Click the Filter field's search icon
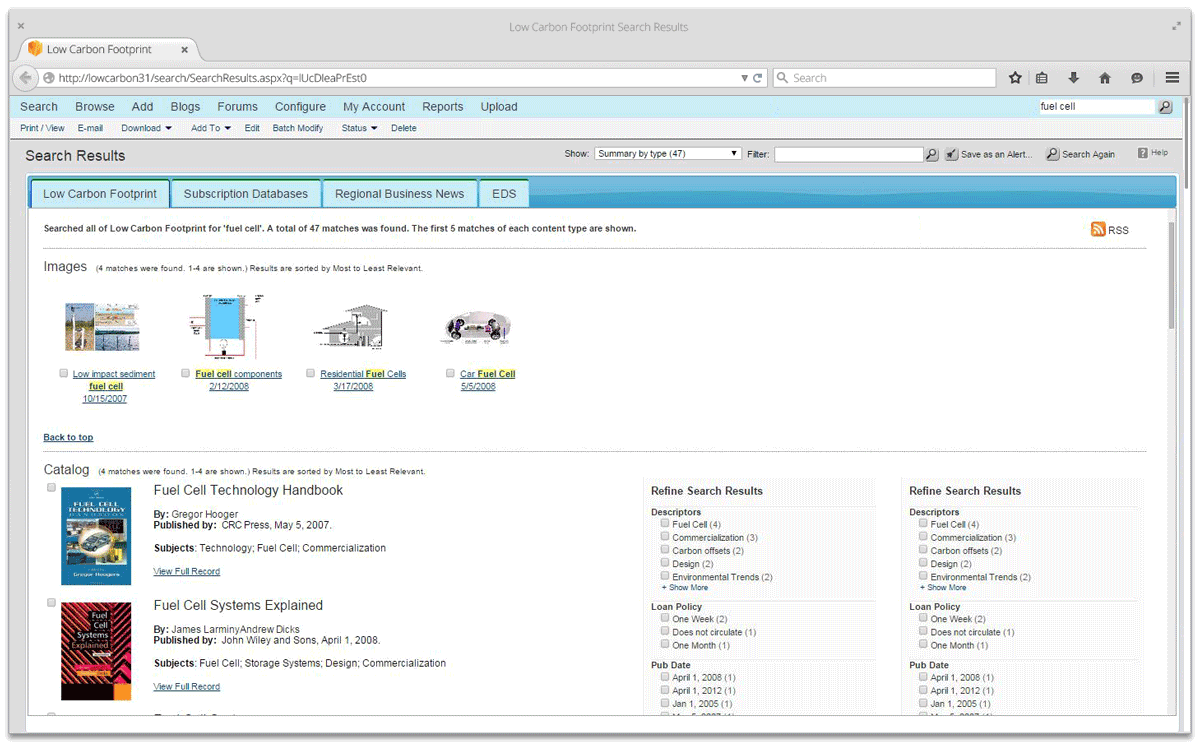The image size is (1200, 746). [x=930, y=154]
